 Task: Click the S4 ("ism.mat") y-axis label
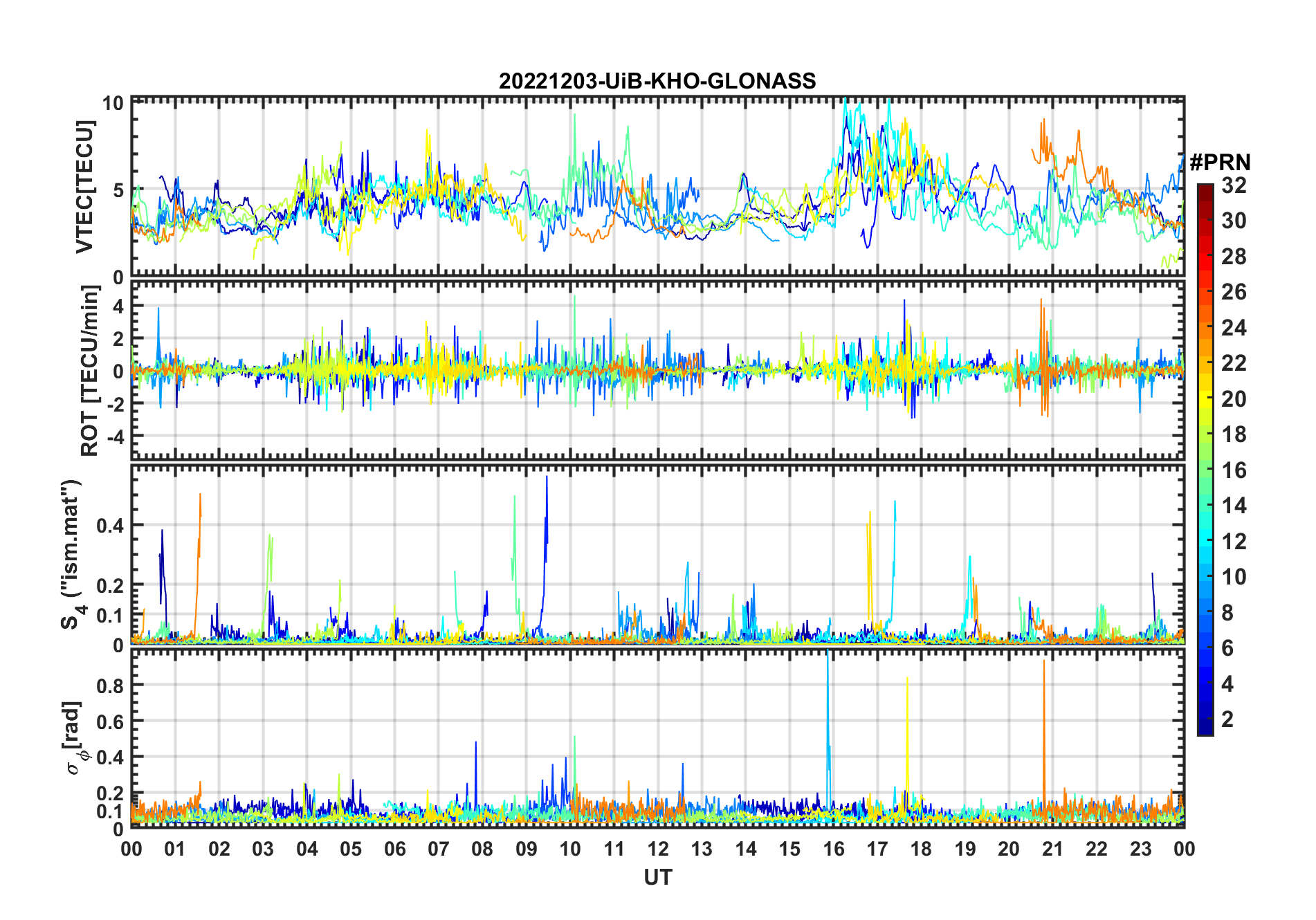72,554
